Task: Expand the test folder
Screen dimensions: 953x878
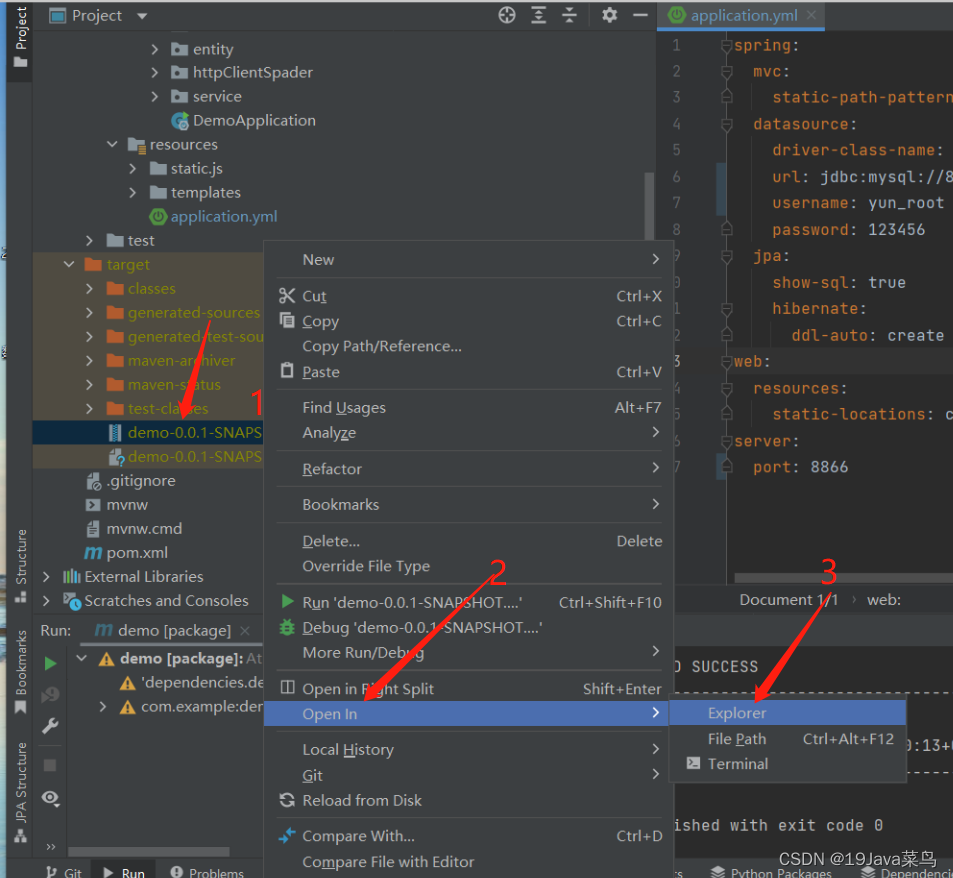Action: point(89,241)
